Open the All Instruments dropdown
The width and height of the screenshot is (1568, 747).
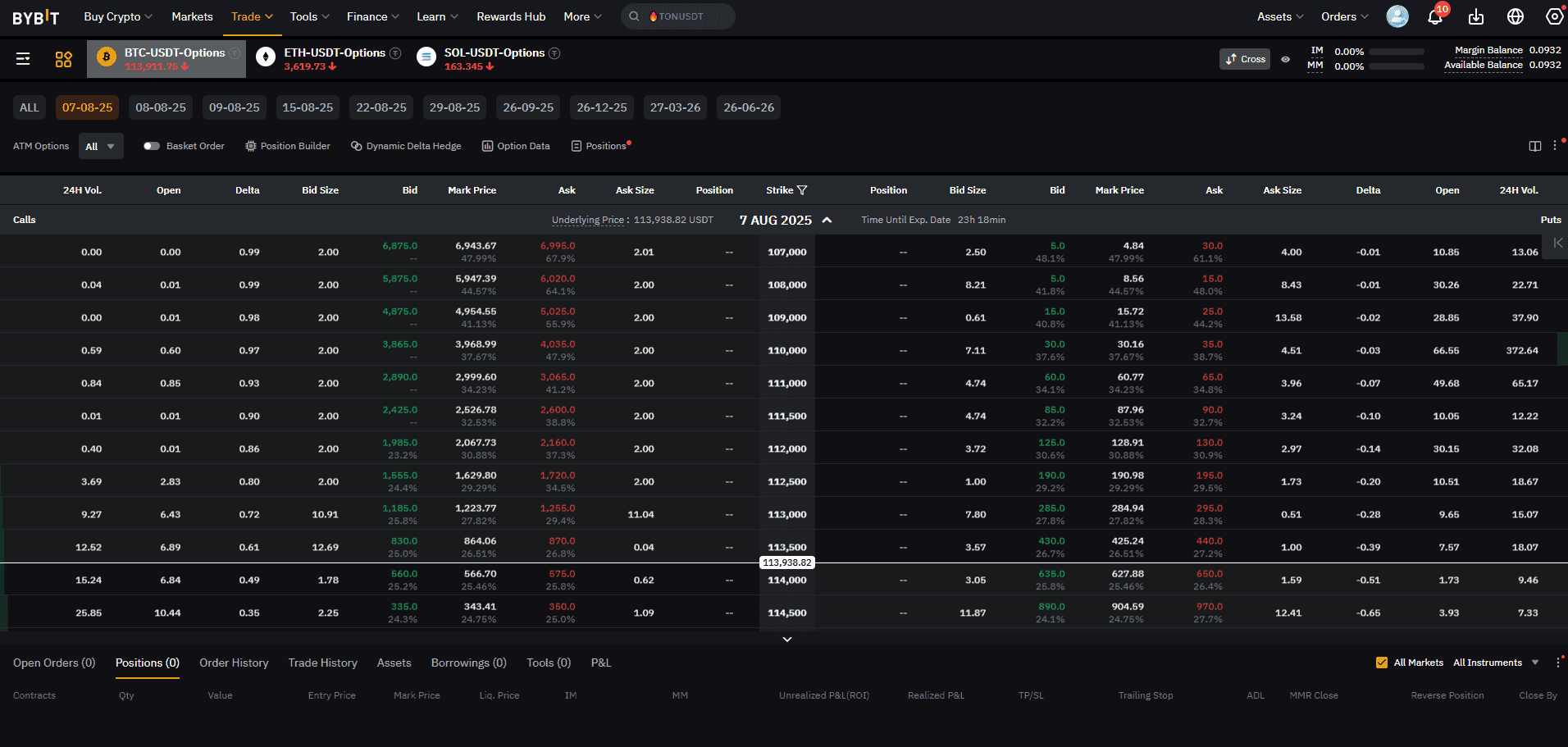tap(1496, 663)
